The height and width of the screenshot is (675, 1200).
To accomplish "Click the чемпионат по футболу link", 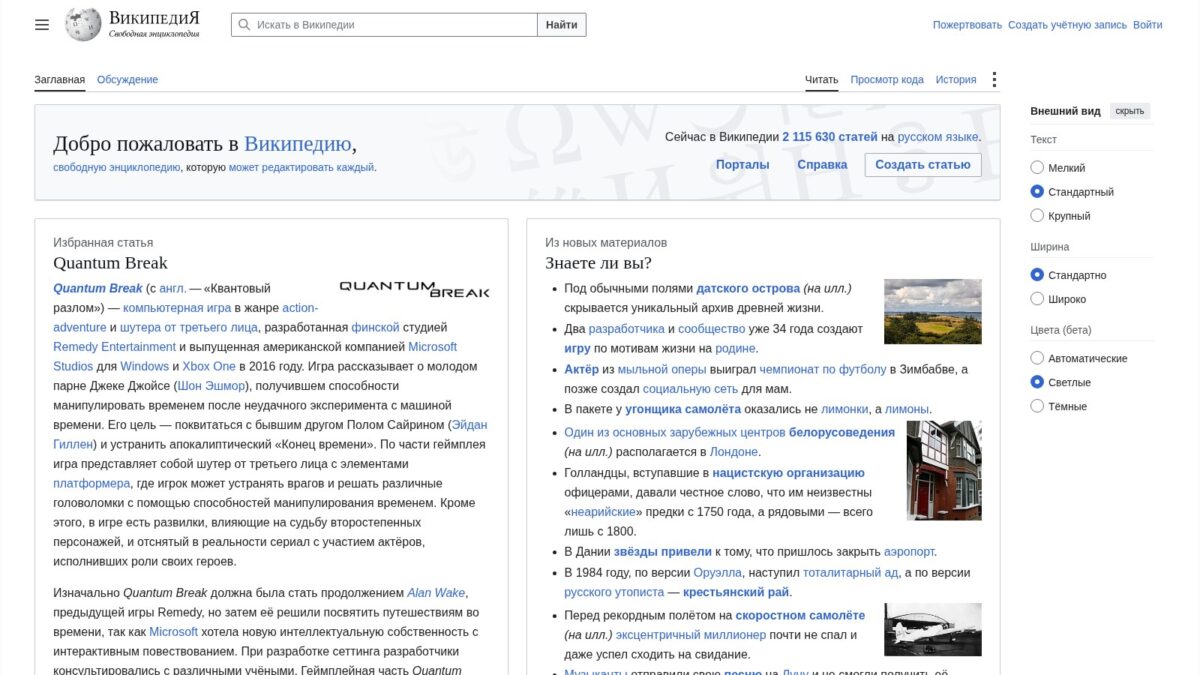I will pos(822,370).
